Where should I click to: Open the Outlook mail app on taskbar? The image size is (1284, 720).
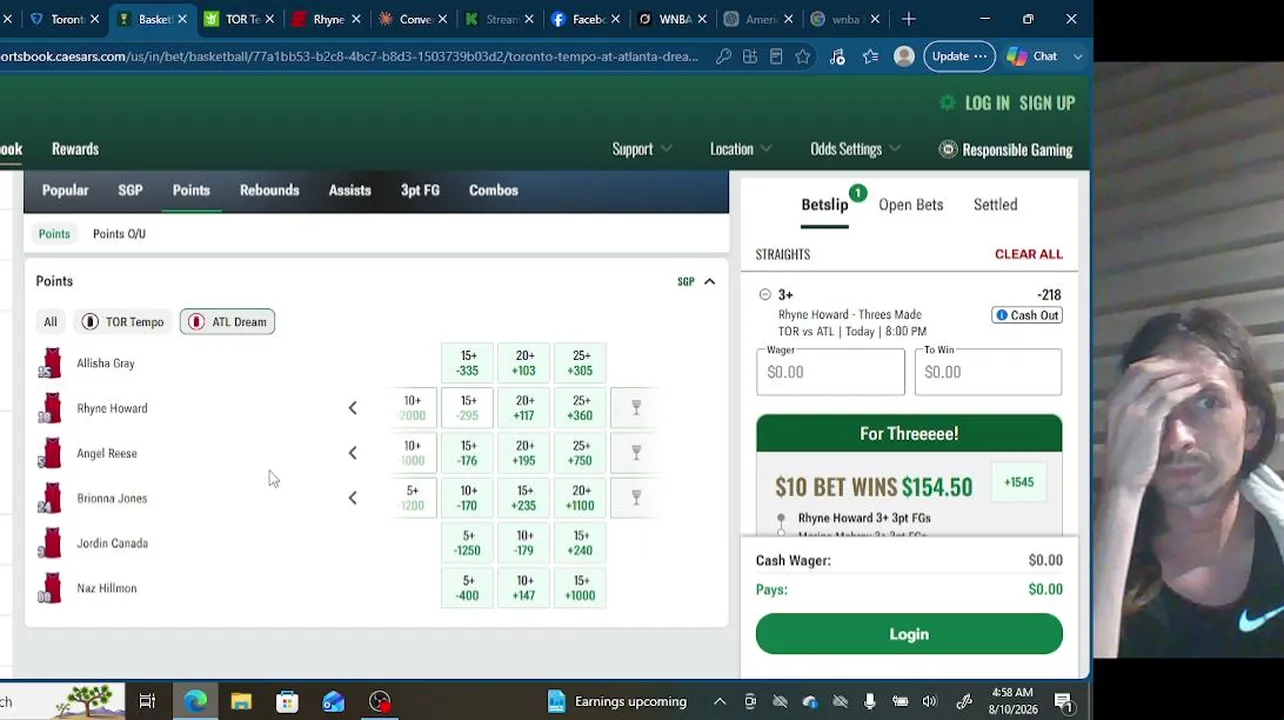click(333, 702)
